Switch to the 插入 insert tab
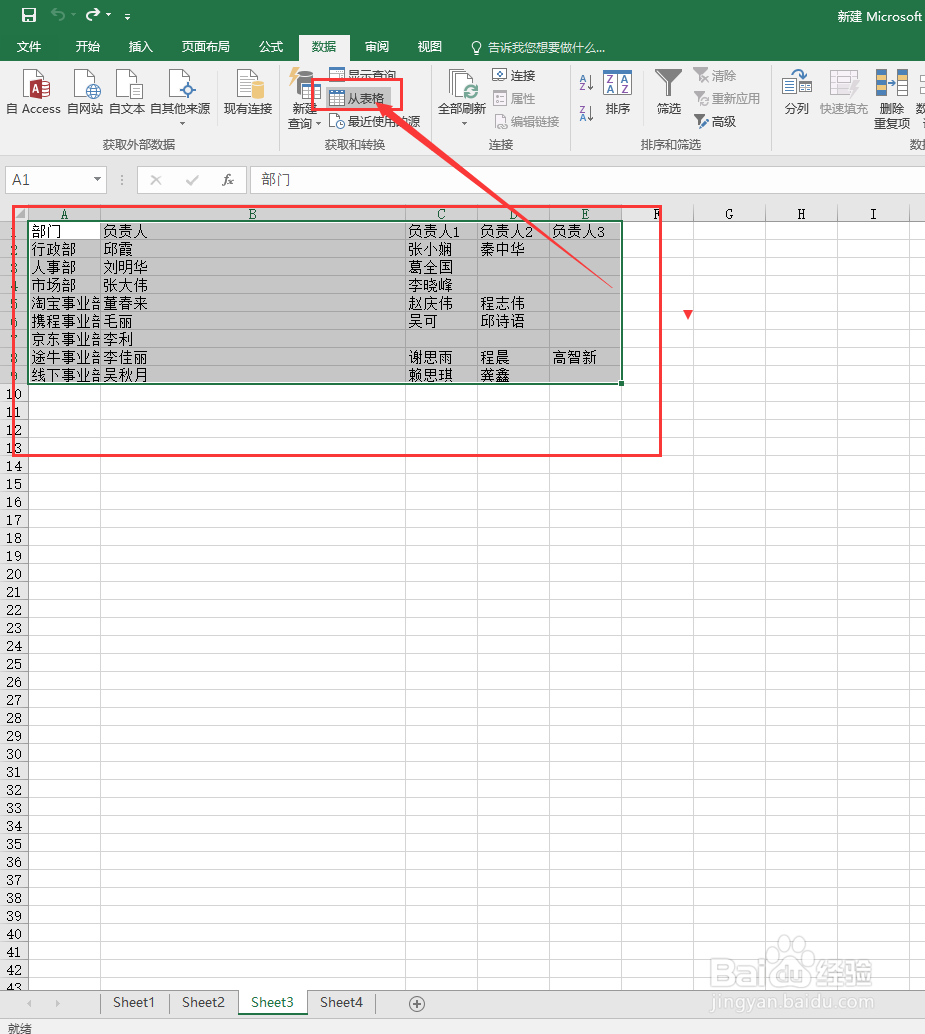This screenshot has width=925, height=1034. coord(140,47)
